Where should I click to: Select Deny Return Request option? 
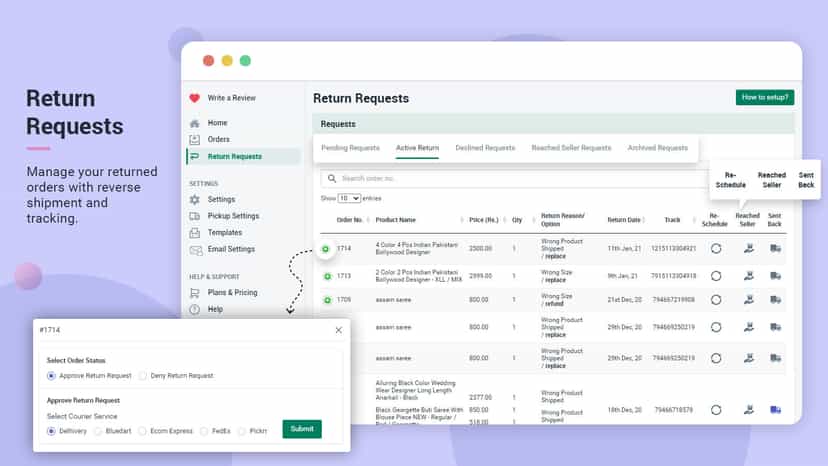point(143,376)
